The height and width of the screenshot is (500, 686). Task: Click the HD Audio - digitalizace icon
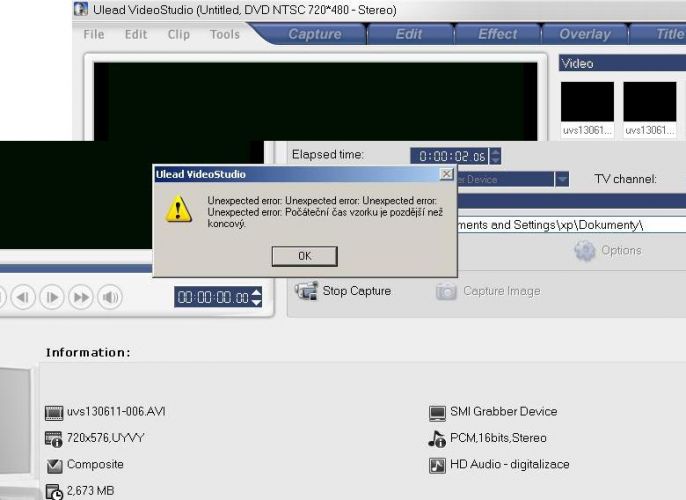pyautogui.click(x=438, y=465)
